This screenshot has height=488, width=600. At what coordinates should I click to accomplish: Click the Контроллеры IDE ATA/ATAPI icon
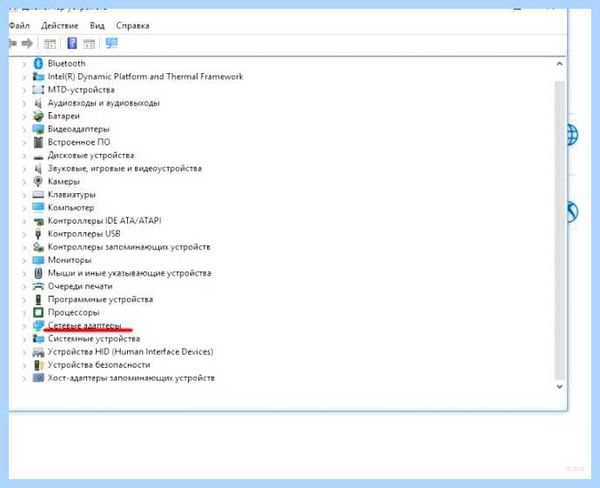pyautogui.click(x=38, y=221)
